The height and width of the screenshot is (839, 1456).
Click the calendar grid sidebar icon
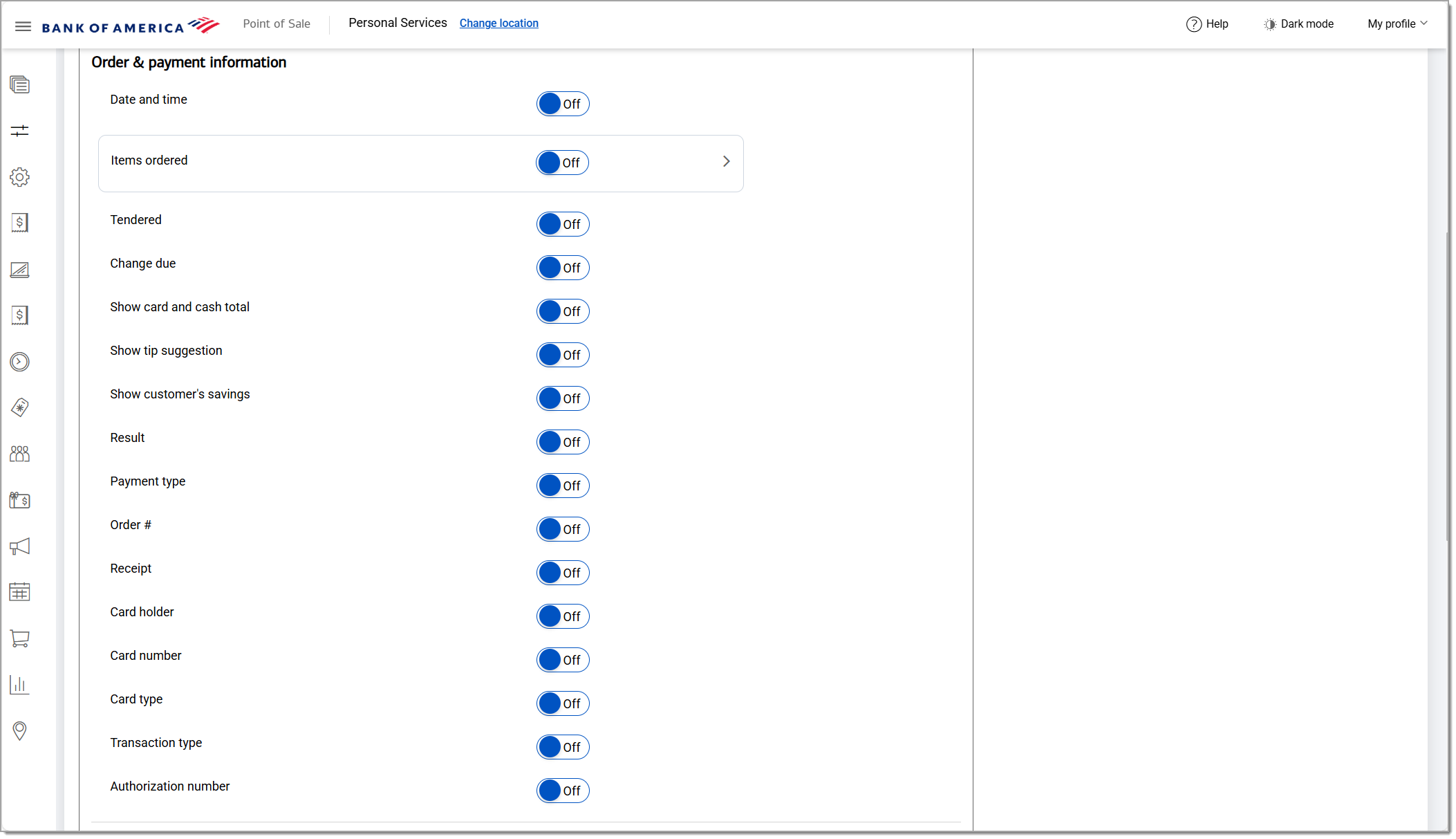(19, 592)
